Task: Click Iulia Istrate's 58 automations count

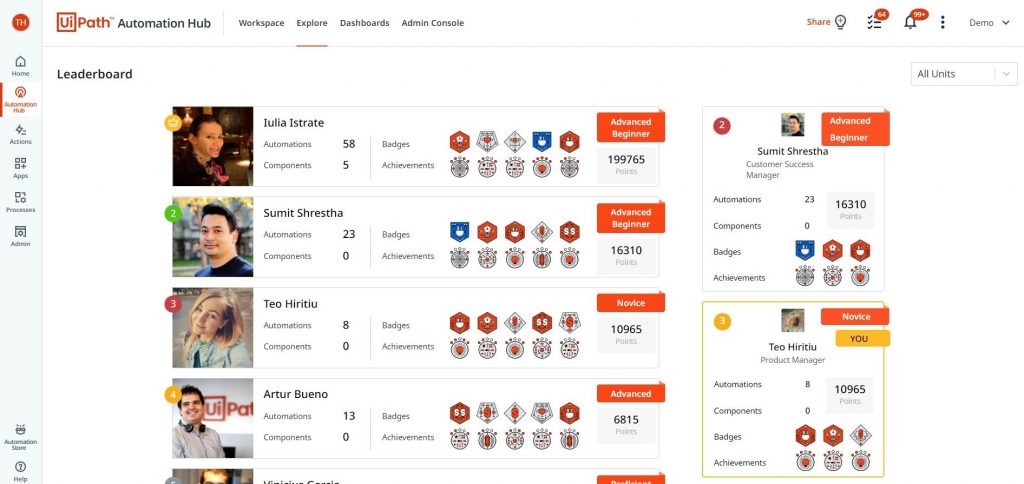Action: [x=349, y=144]
